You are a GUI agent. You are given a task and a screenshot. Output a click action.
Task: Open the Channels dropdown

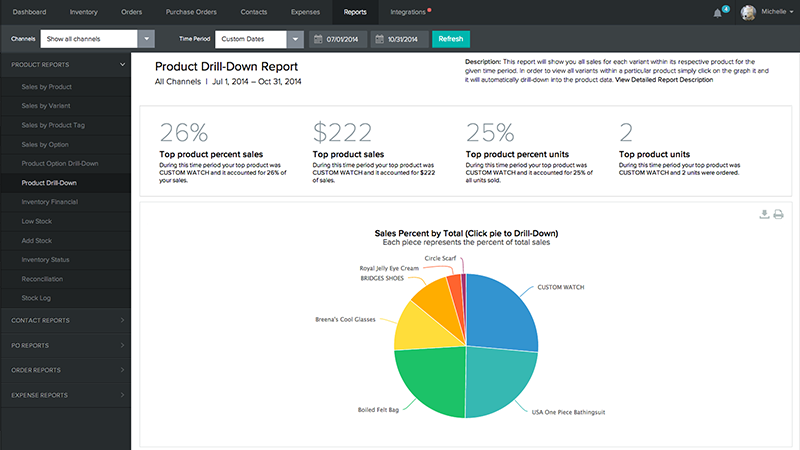(147, 39)
